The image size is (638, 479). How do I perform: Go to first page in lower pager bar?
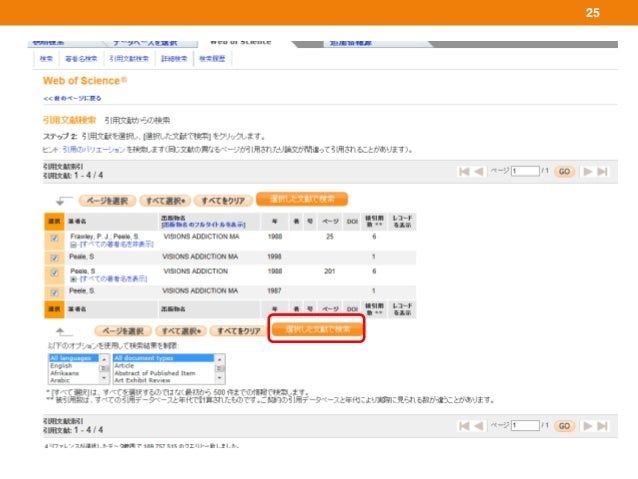[x=464, y=426]
